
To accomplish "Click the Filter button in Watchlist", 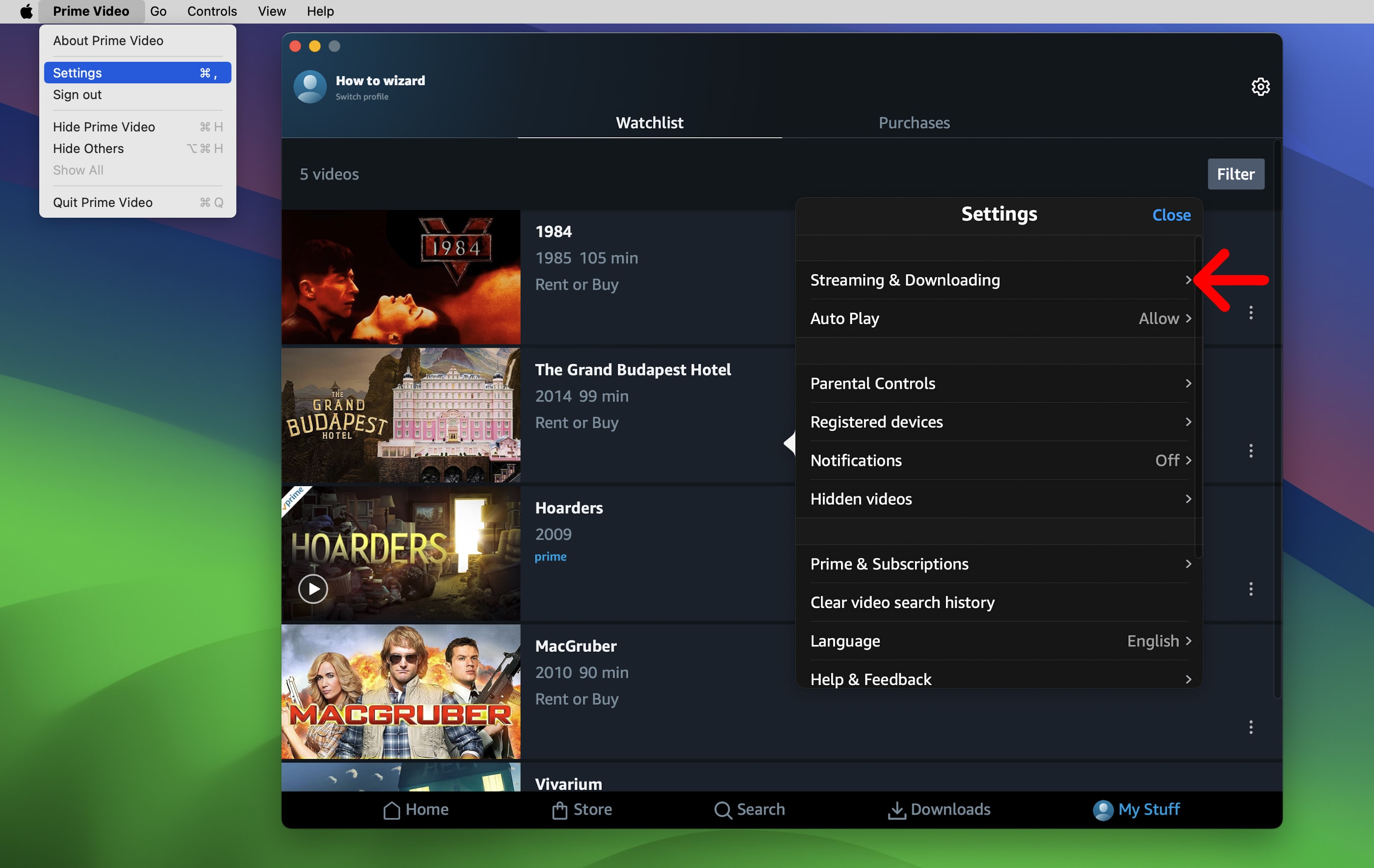I will 1235,173.
